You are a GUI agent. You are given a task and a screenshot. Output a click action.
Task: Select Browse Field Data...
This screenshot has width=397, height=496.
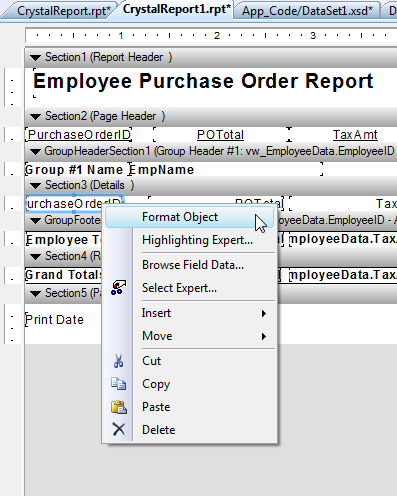[x=193, y=265]
